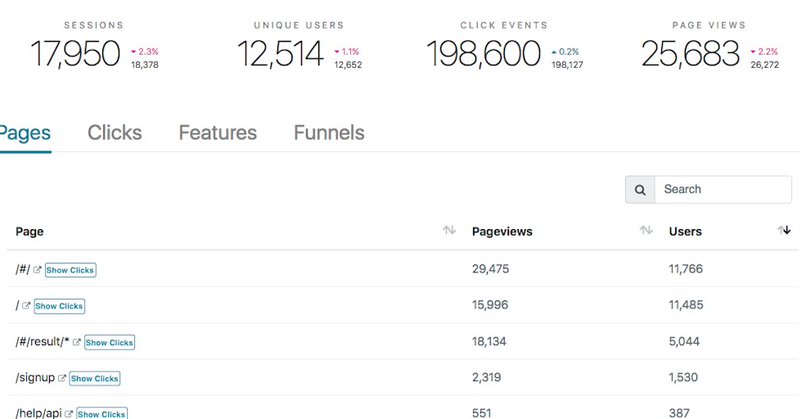This screenshot has height=419, width=800.
Task: Switch to the Features tab
Action: [x=218, y=133]
